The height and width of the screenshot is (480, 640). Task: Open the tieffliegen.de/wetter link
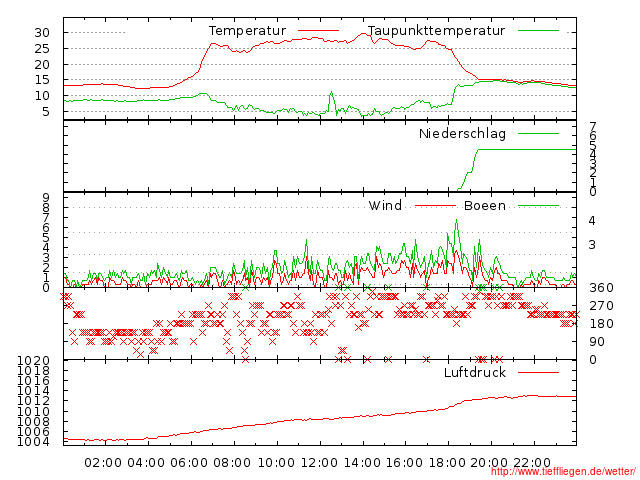tap(563, 472)
